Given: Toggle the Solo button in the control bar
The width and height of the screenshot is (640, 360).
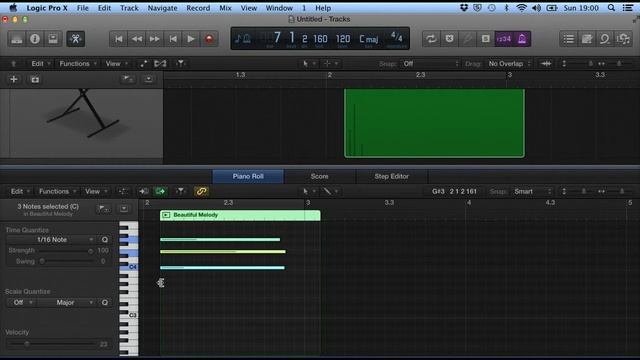Looking at the screenshot, I should pyautogui.click(x=485, y=39).
